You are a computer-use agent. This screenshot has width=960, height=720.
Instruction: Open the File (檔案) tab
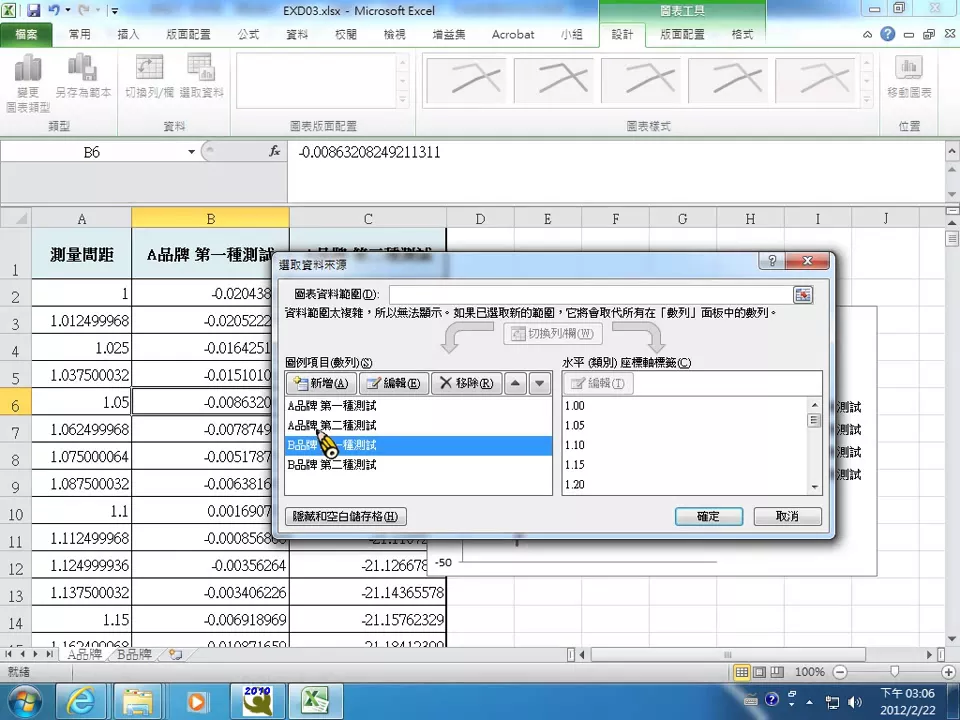(26, 34)
